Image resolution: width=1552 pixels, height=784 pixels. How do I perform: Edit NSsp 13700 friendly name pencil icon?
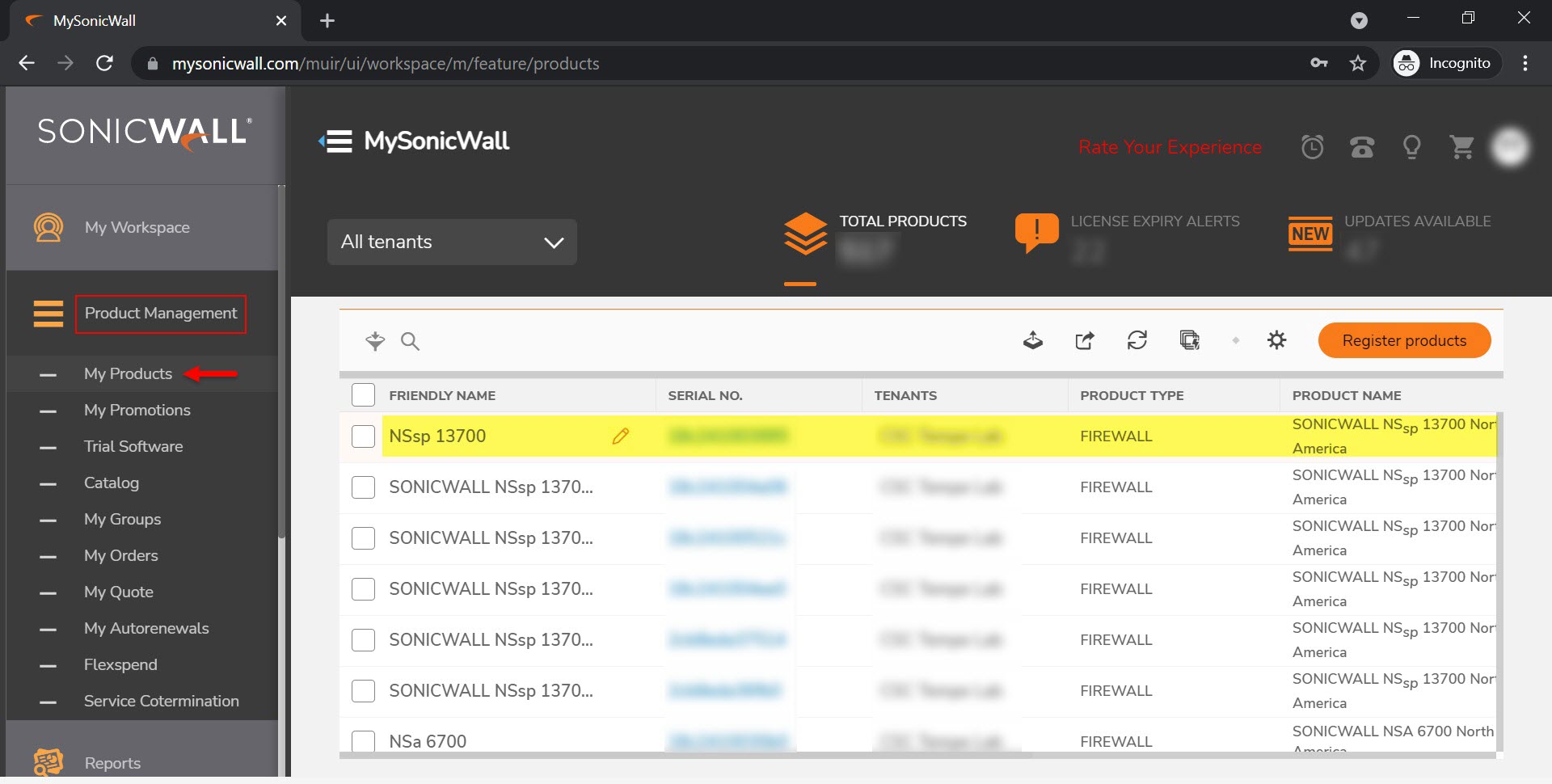pos(620,436)
